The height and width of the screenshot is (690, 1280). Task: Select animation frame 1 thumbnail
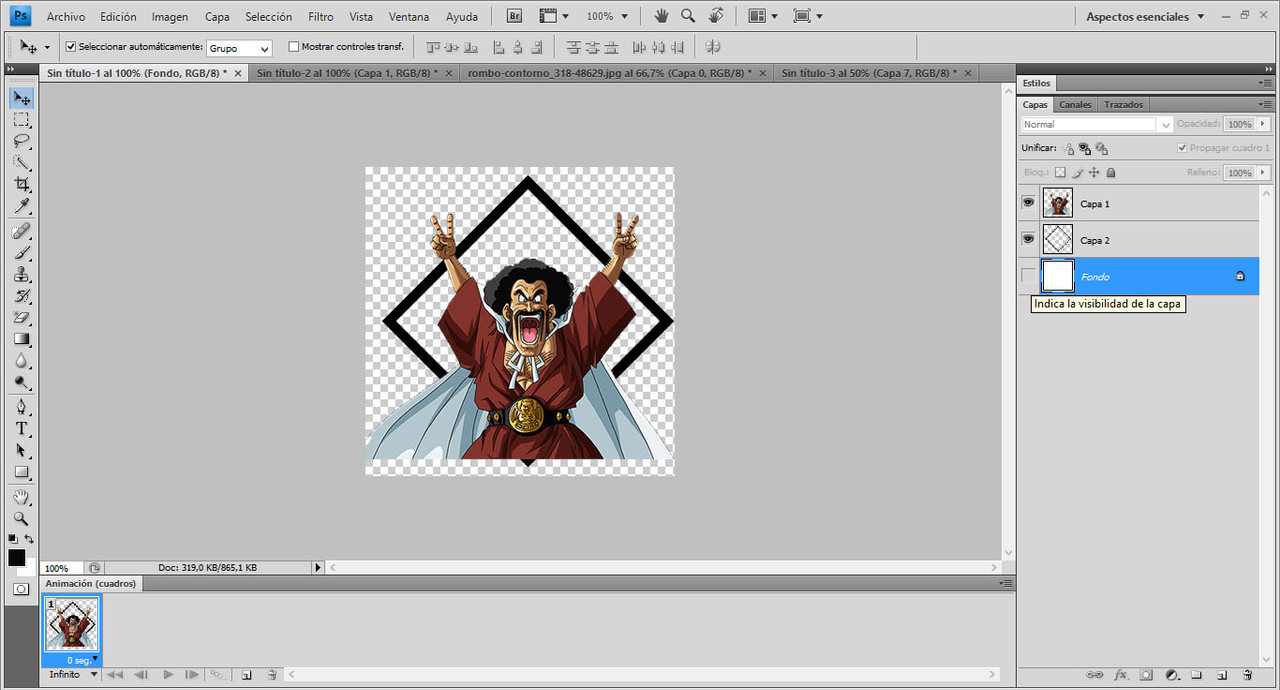(x=72, y=625)
